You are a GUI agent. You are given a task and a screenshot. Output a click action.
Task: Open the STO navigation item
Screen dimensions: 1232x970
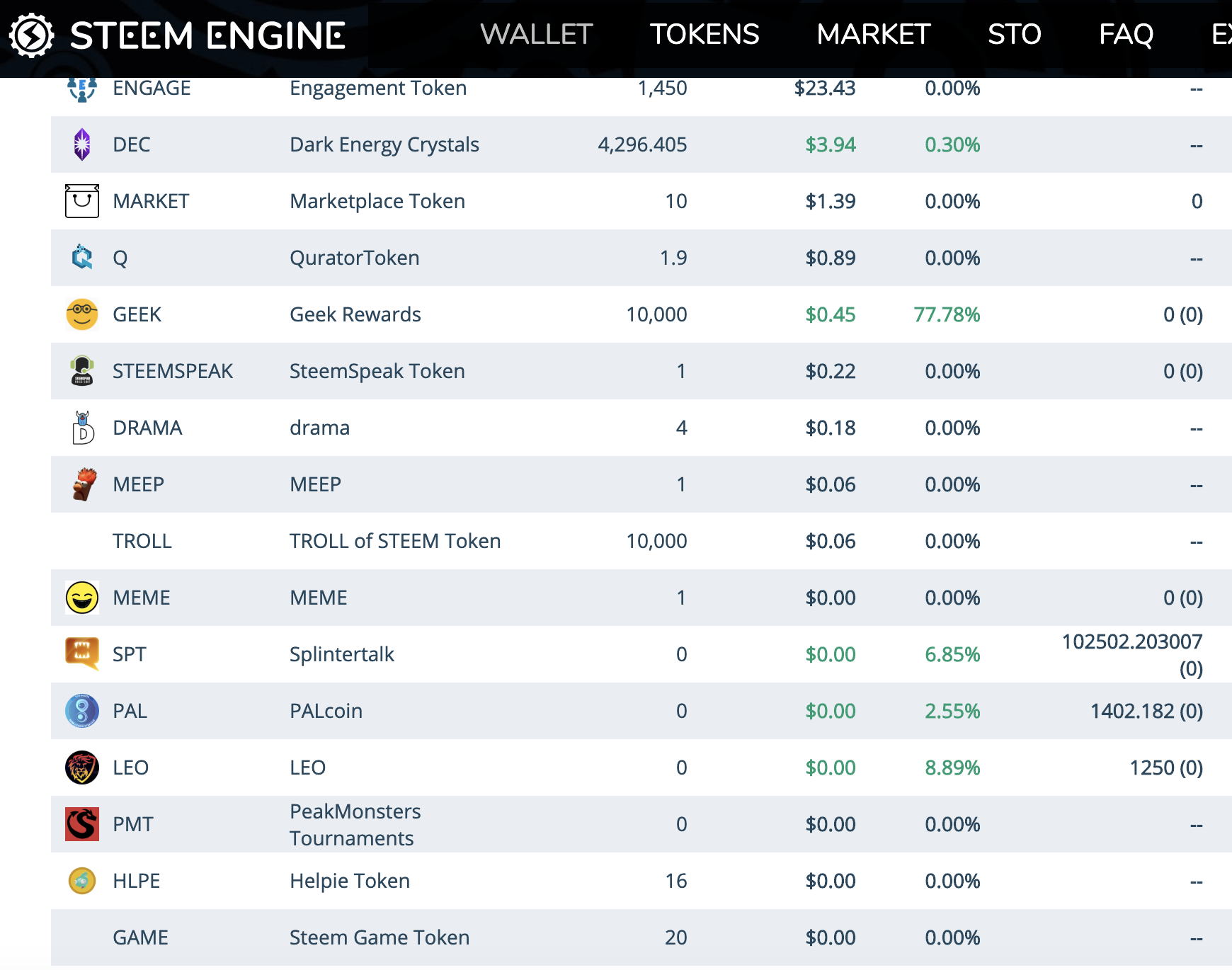tap(1014, 34)
